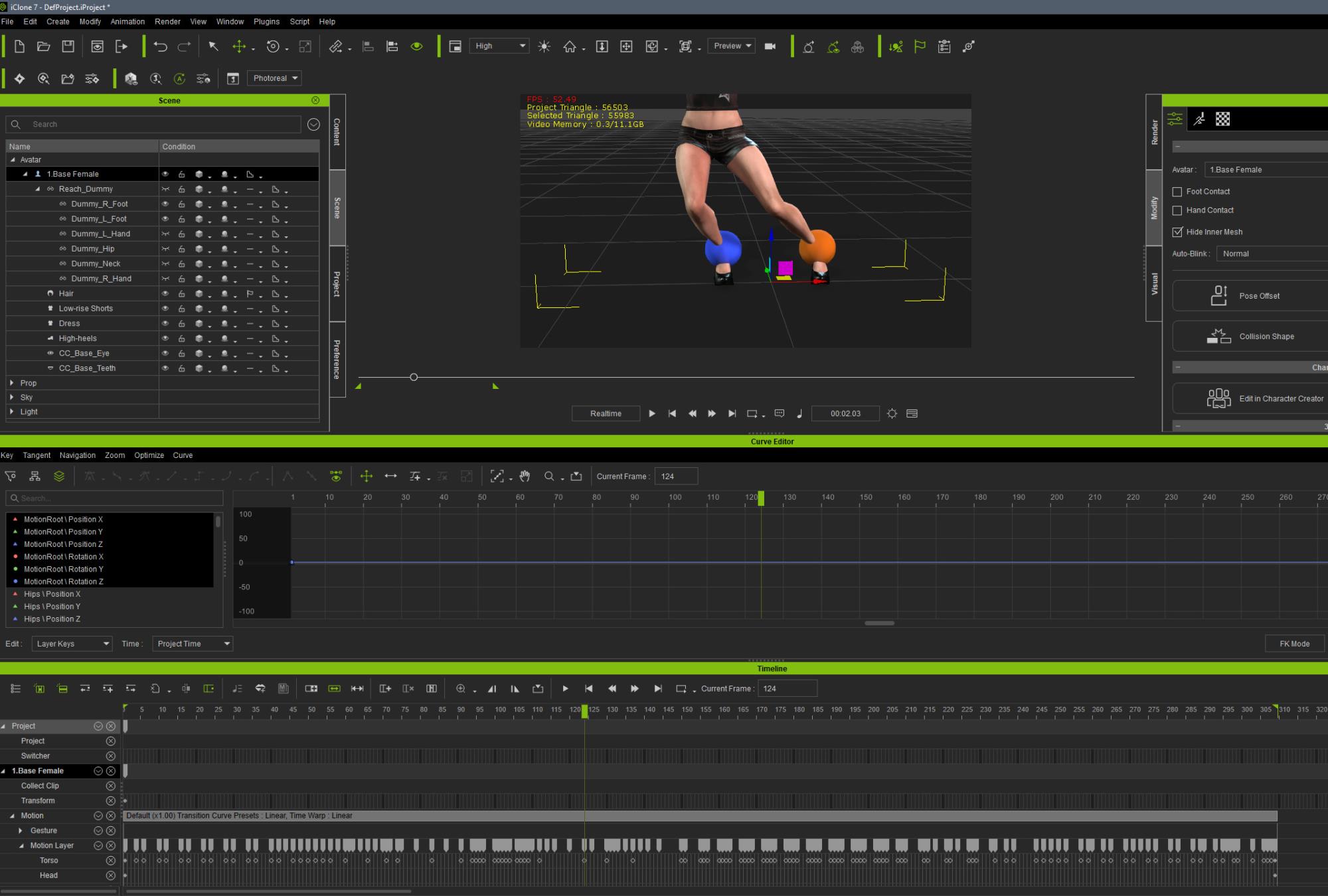This screenshot has height=896, width=1328.
Task: Open the Render menu
Action: tap(167, 21)
